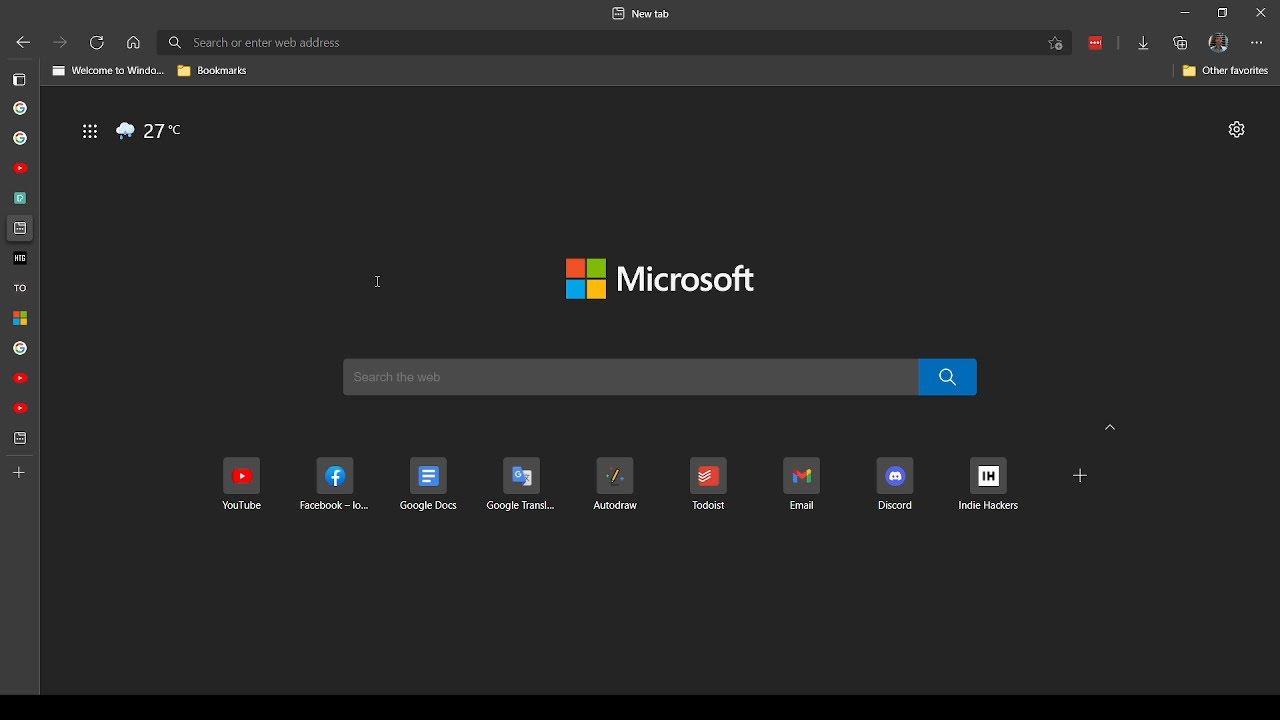
Task: Click the Forward navigation arrow
Action: coord(60,43)
